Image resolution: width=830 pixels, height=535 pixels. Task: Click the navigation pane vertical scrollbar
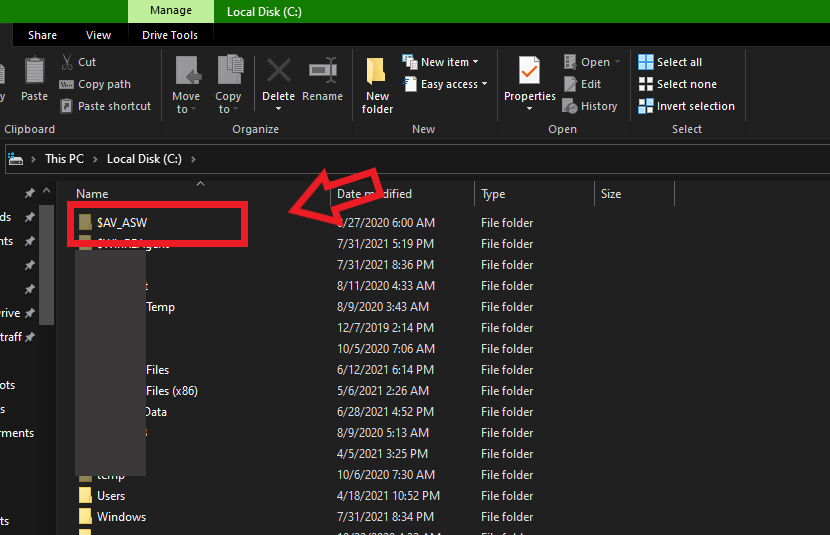click(x=47, y=265)
